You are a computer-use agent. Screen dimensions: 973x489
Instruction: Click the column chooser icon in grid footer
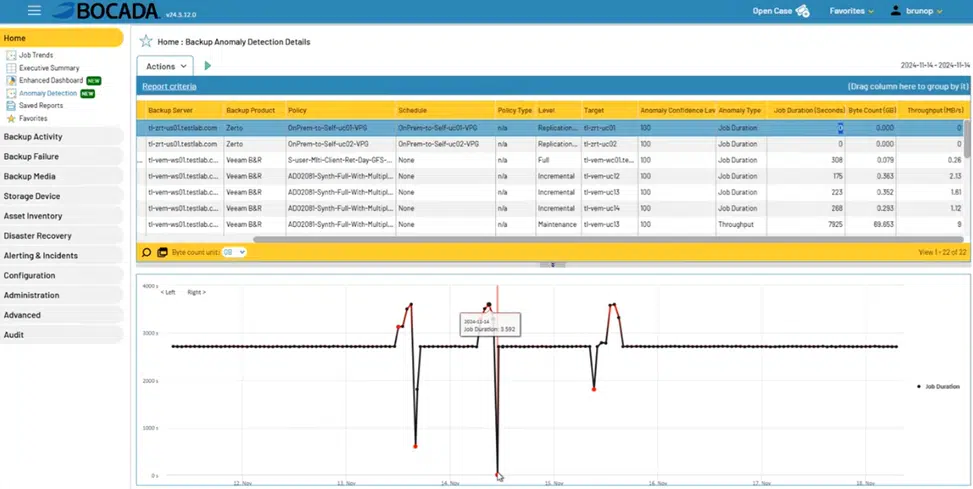point(162,253)
